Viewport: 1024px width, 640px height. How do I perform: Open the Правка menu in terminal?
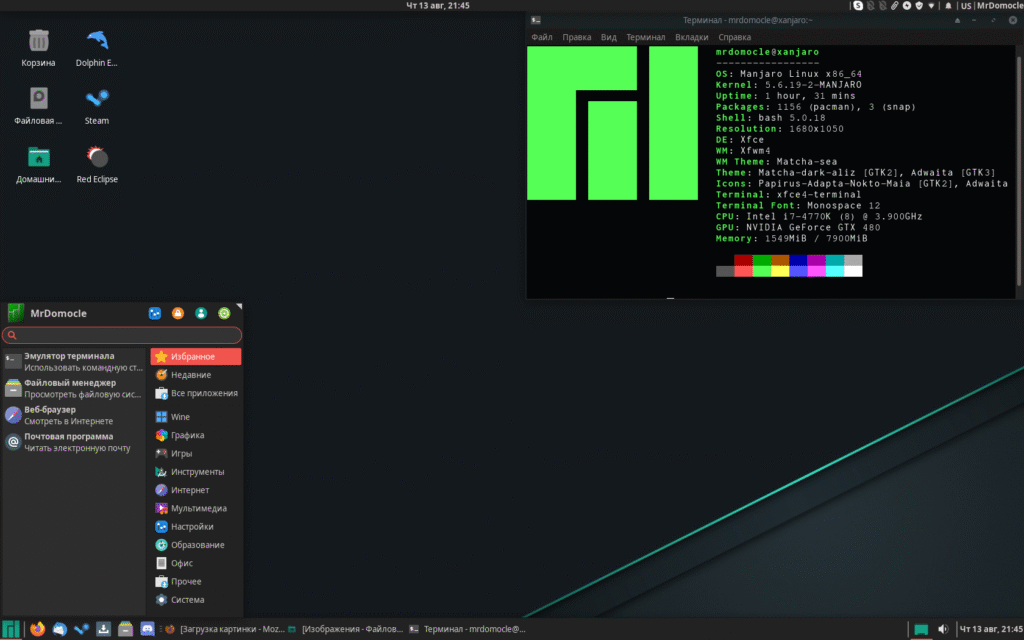(576, 37)
